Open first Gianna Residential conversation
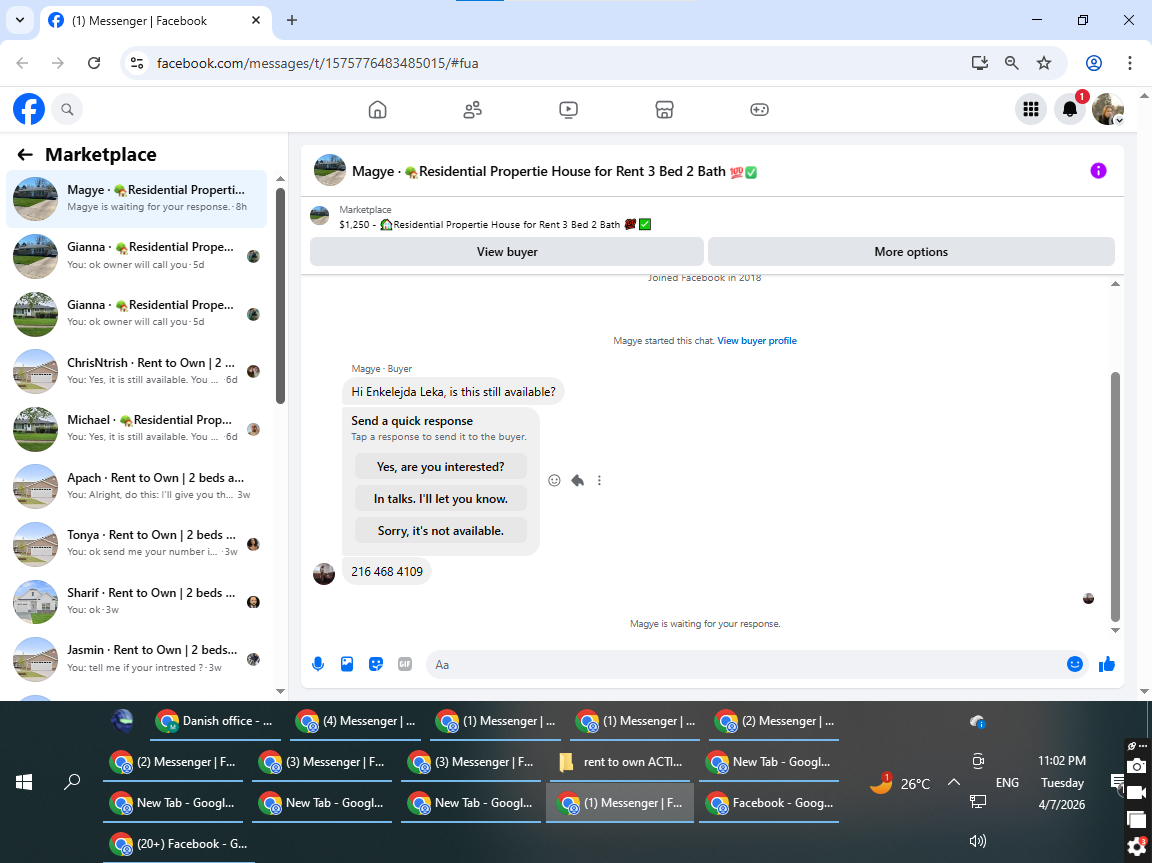Viewport: 1152px width, 863px height. click(137, 256)
